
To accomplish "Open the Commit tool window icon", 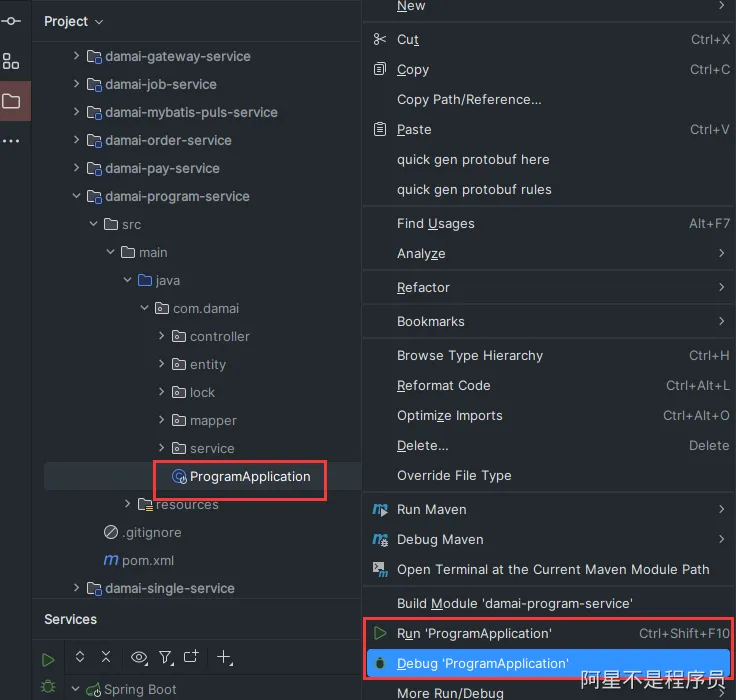I will pos(11,21).
